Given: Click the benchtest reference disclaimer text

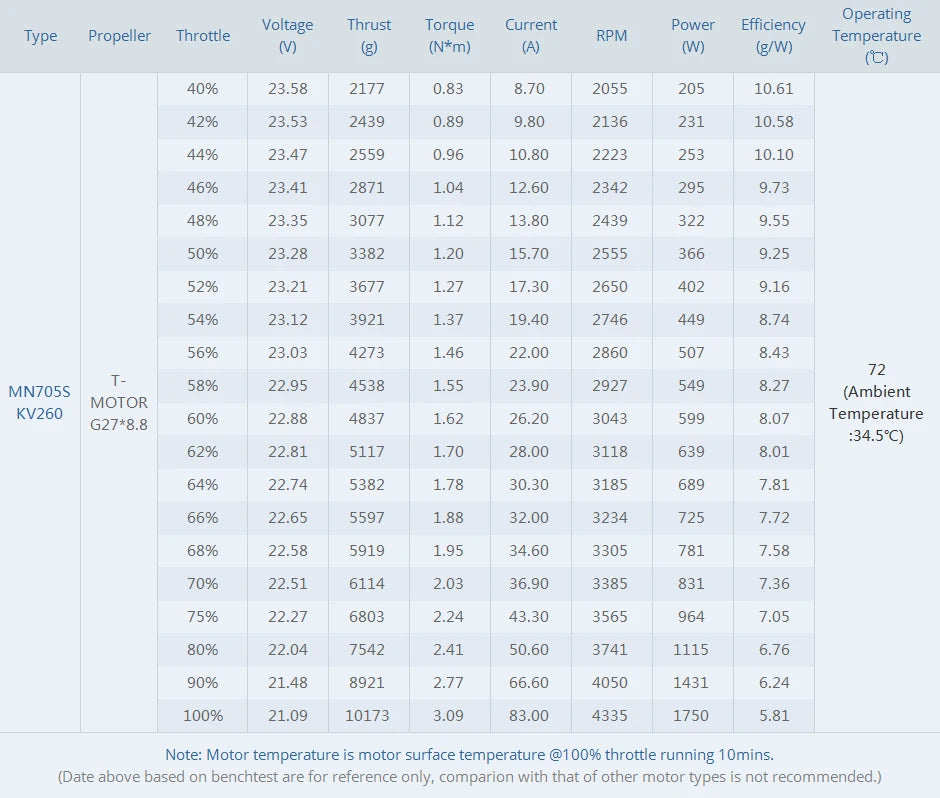Looking at the screenshot, I should [x=469, y=776].
